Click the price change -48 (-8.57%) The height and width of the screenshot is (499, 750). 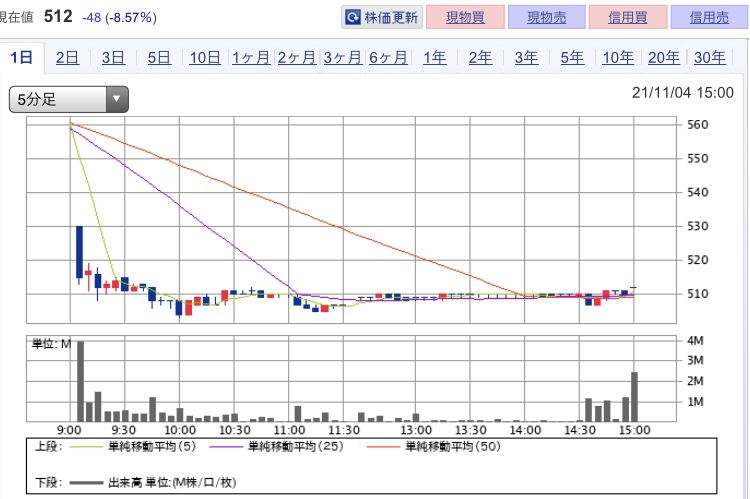click(119, 18)
